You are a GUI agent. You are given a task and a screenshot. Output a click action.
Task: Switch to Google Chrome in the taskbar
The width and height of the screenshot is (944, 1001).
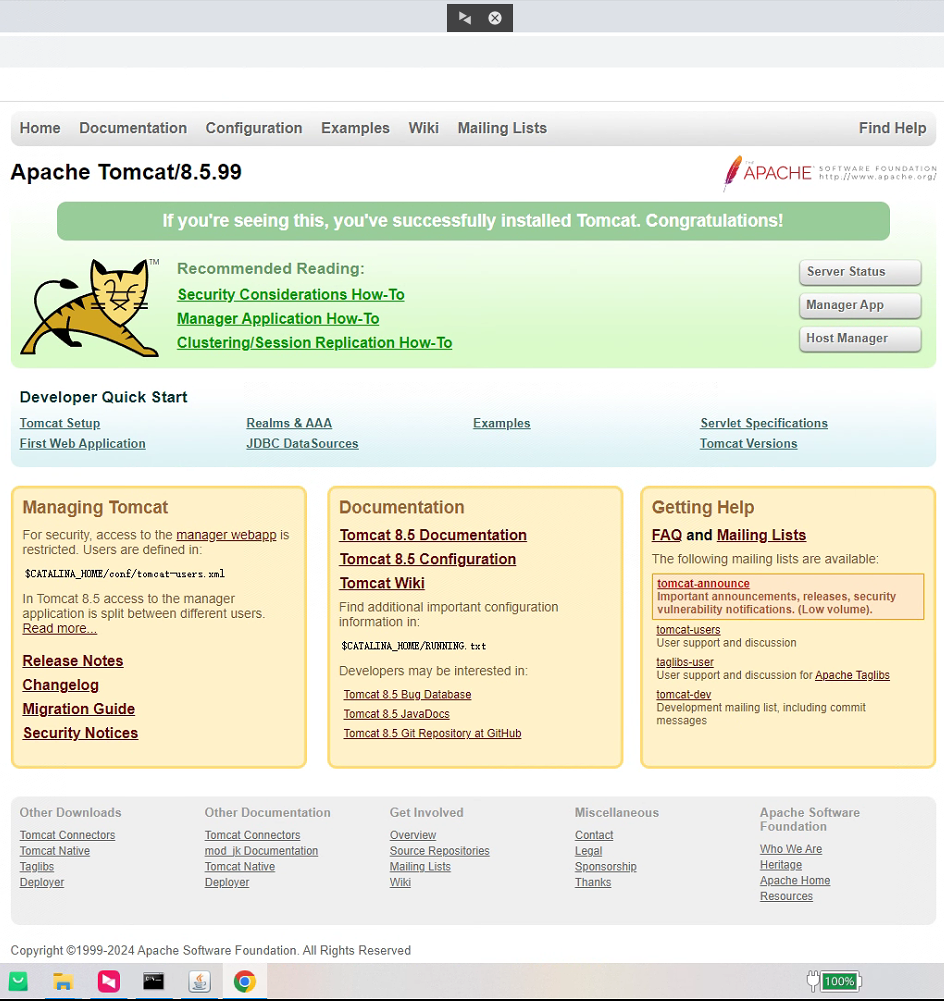point(244,981)
